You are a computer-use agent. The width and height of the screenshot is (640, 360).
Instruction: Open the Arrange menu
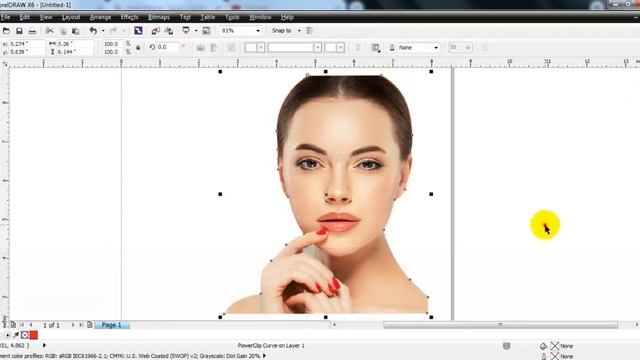pos(100,17)
